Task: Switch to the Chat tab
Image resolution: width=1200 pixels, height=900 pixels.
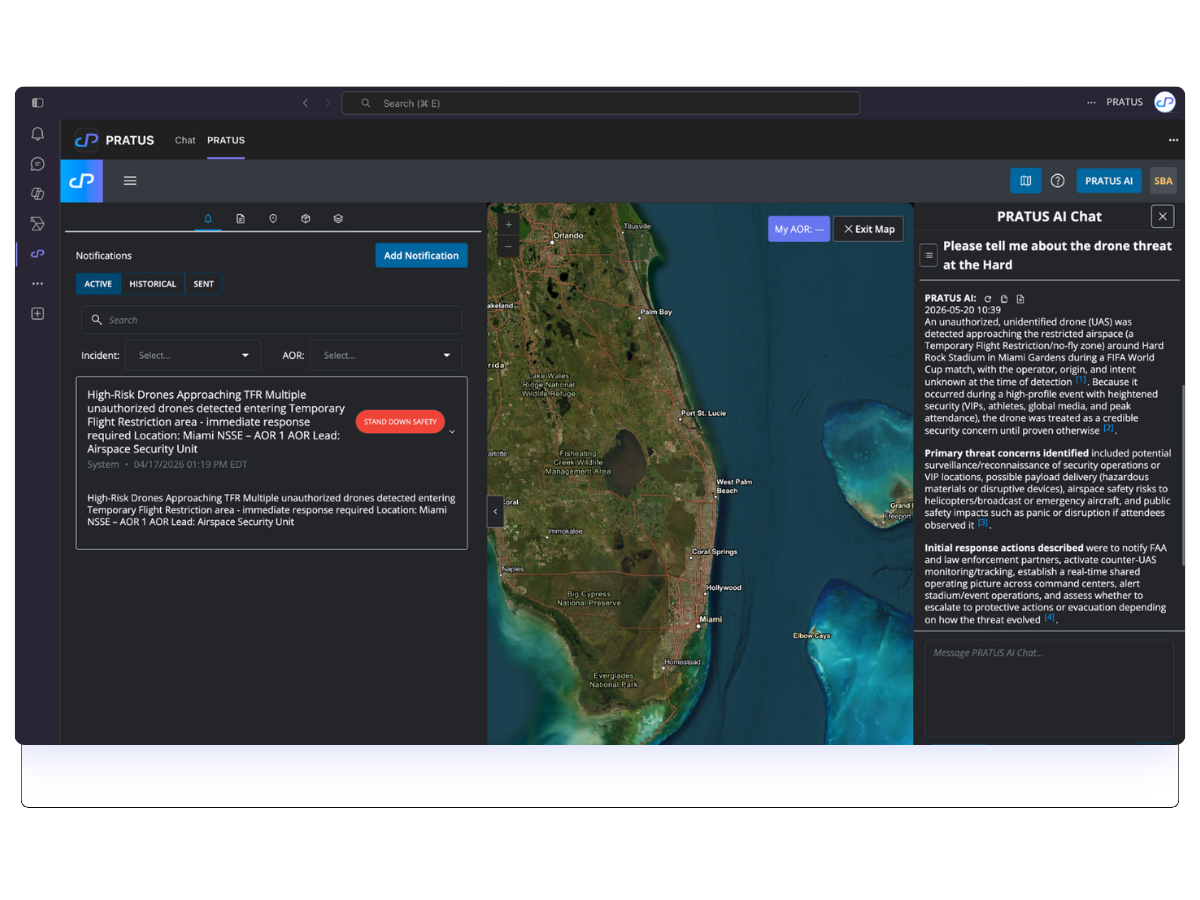Action: (x=185, y=140)
